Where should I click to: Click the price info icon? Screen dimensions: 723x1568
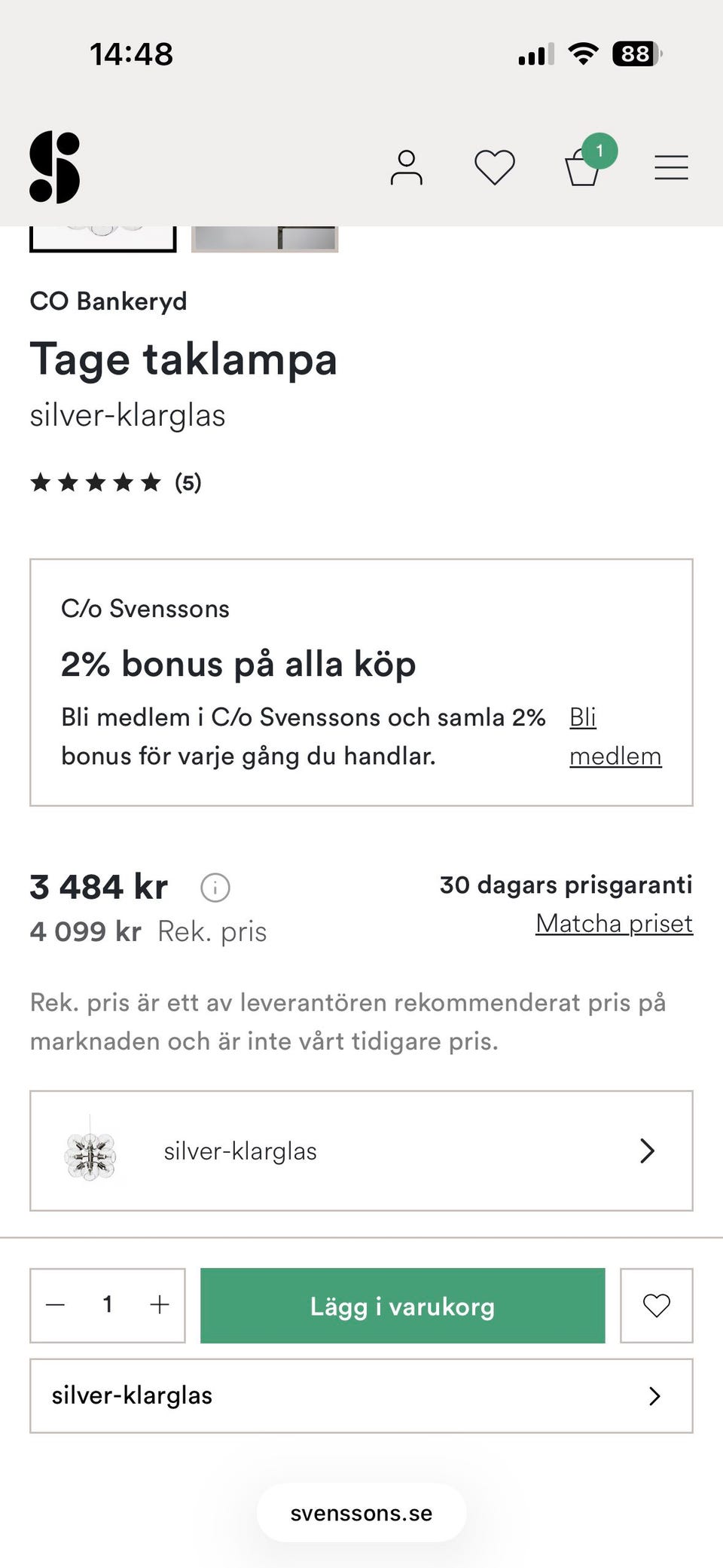click(215, 888)
